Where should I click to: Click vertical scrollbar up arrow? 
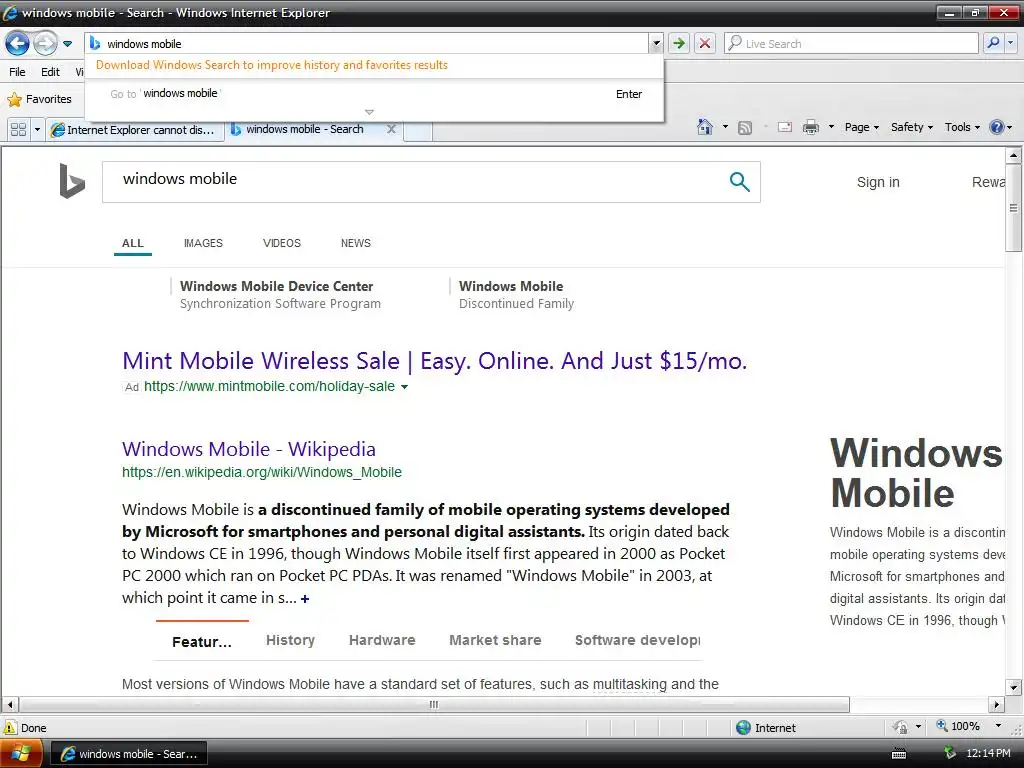[1013, 155]
